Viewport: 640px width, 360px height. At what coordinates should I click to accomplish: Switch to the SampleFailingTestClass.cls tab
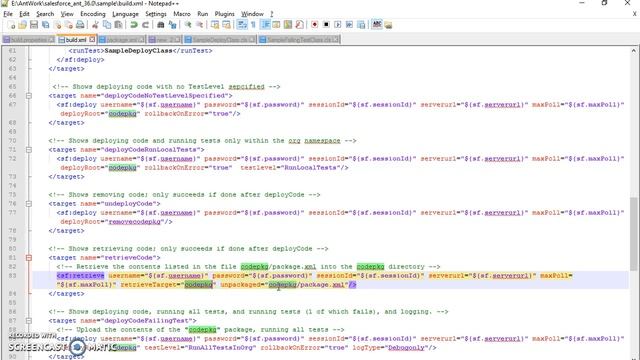(x=299, y=40)
